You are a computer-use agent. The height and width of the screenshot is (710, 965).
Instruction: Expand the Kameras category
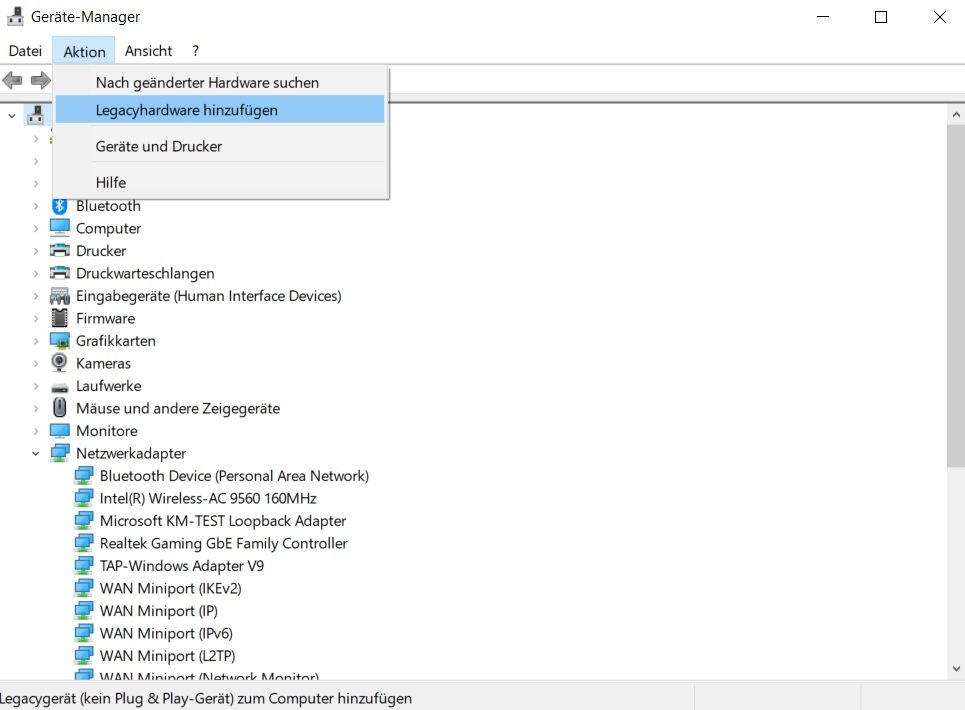tap(36, 364)
